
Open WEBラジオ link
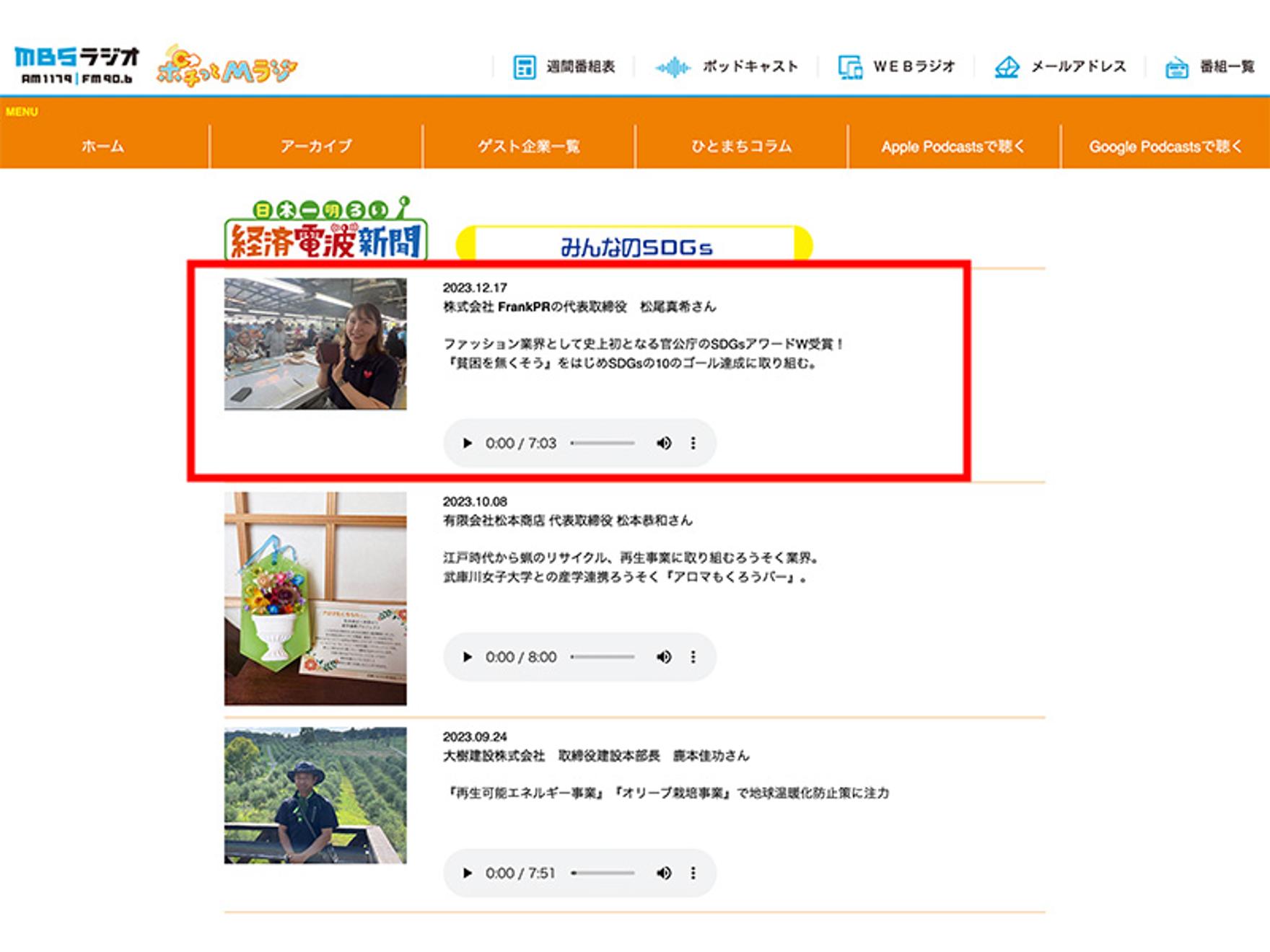click(x=914, y=66)
